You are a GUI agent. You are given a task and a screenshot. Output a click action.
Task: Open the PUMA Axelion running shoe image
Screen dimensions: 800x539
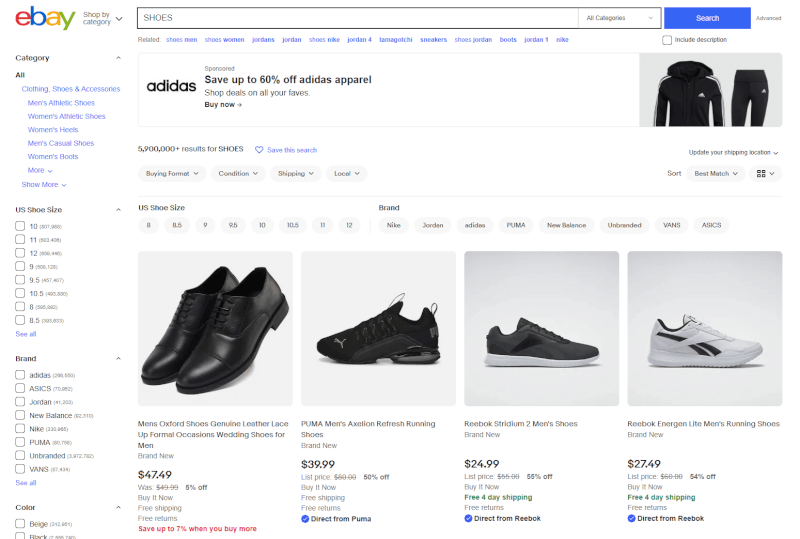pyautogui.click(x=379, y=328)
